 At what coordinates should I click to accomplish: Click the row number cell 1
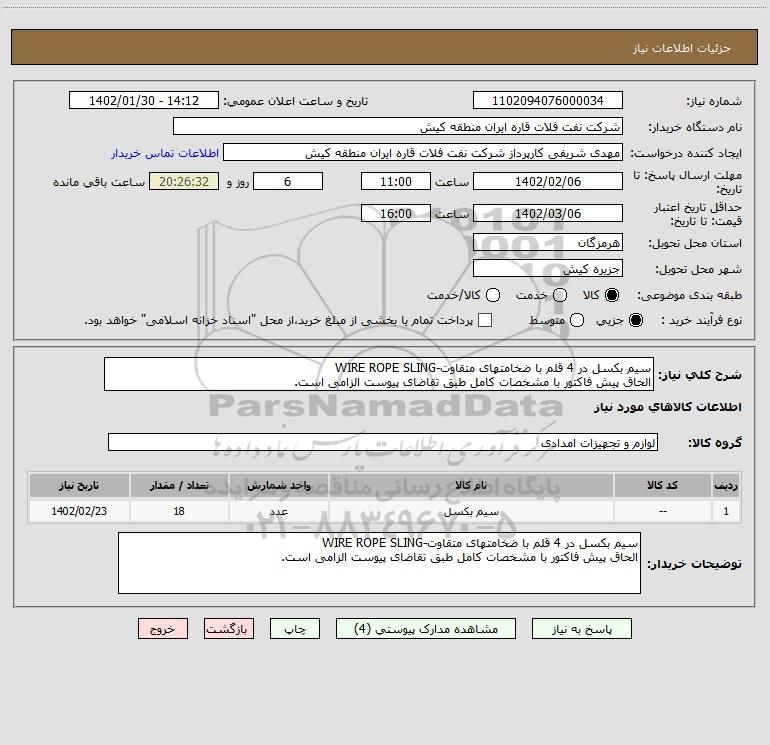click(x=726, y=512)
